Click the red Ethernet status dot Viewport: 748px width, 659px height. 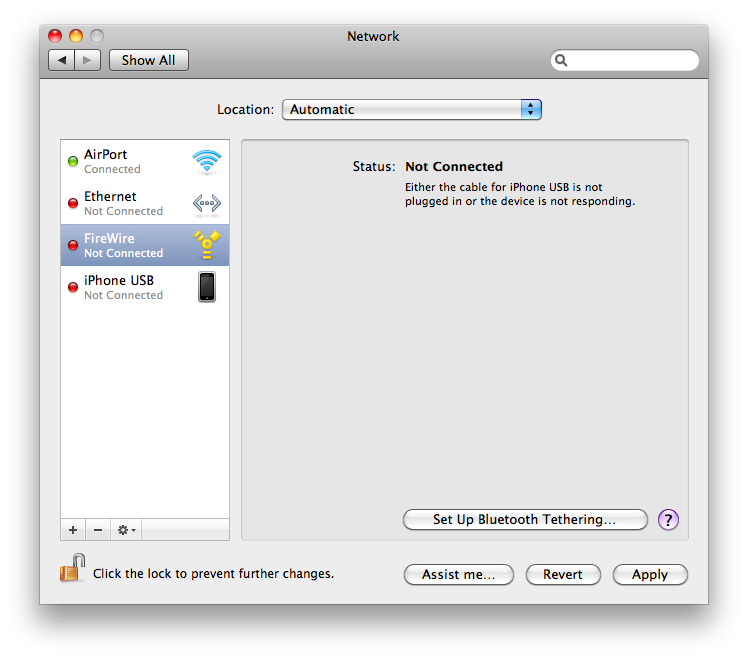tap(73, 203)
